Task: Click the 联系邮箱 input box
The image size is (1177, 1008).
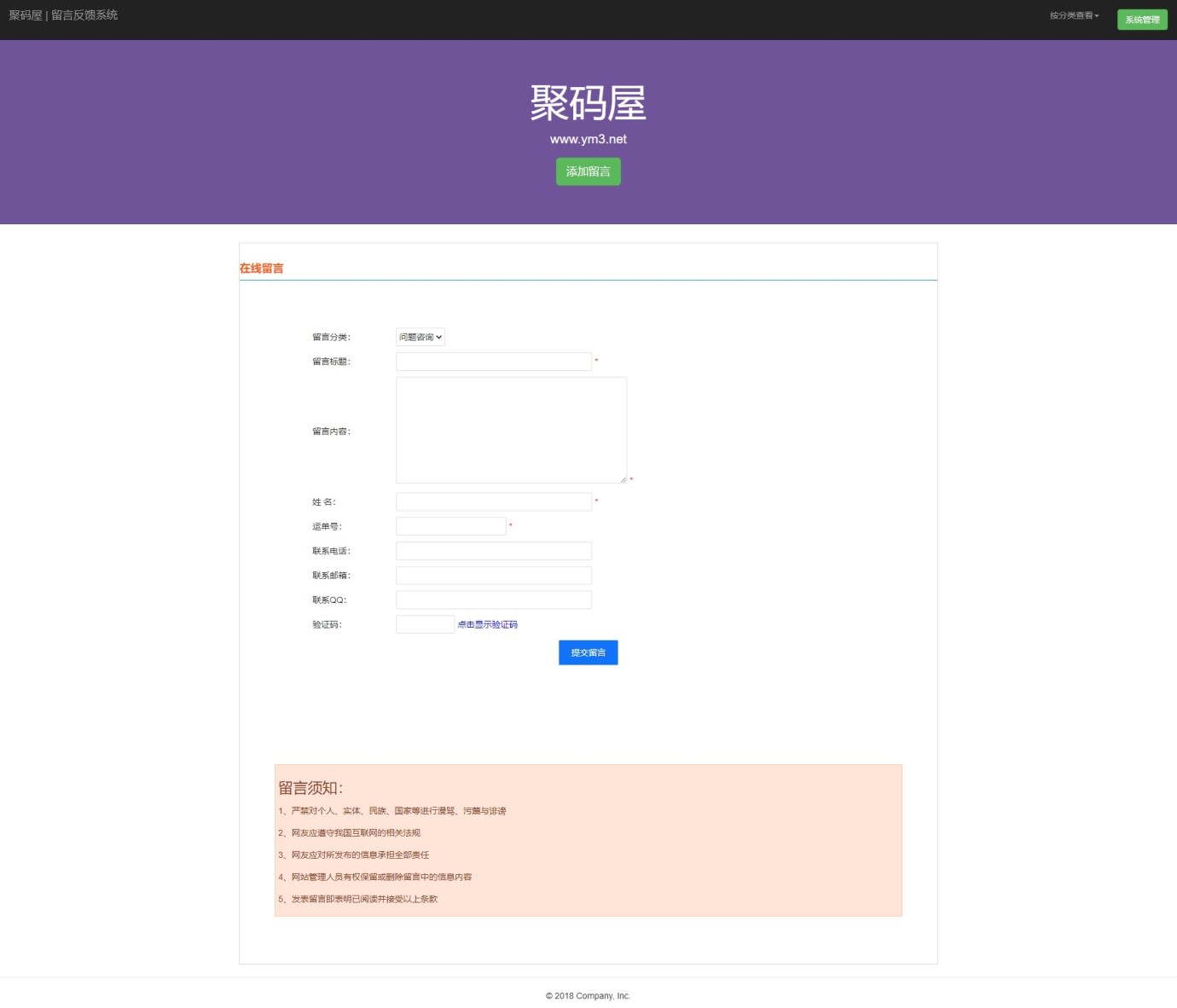Action: 493,576
